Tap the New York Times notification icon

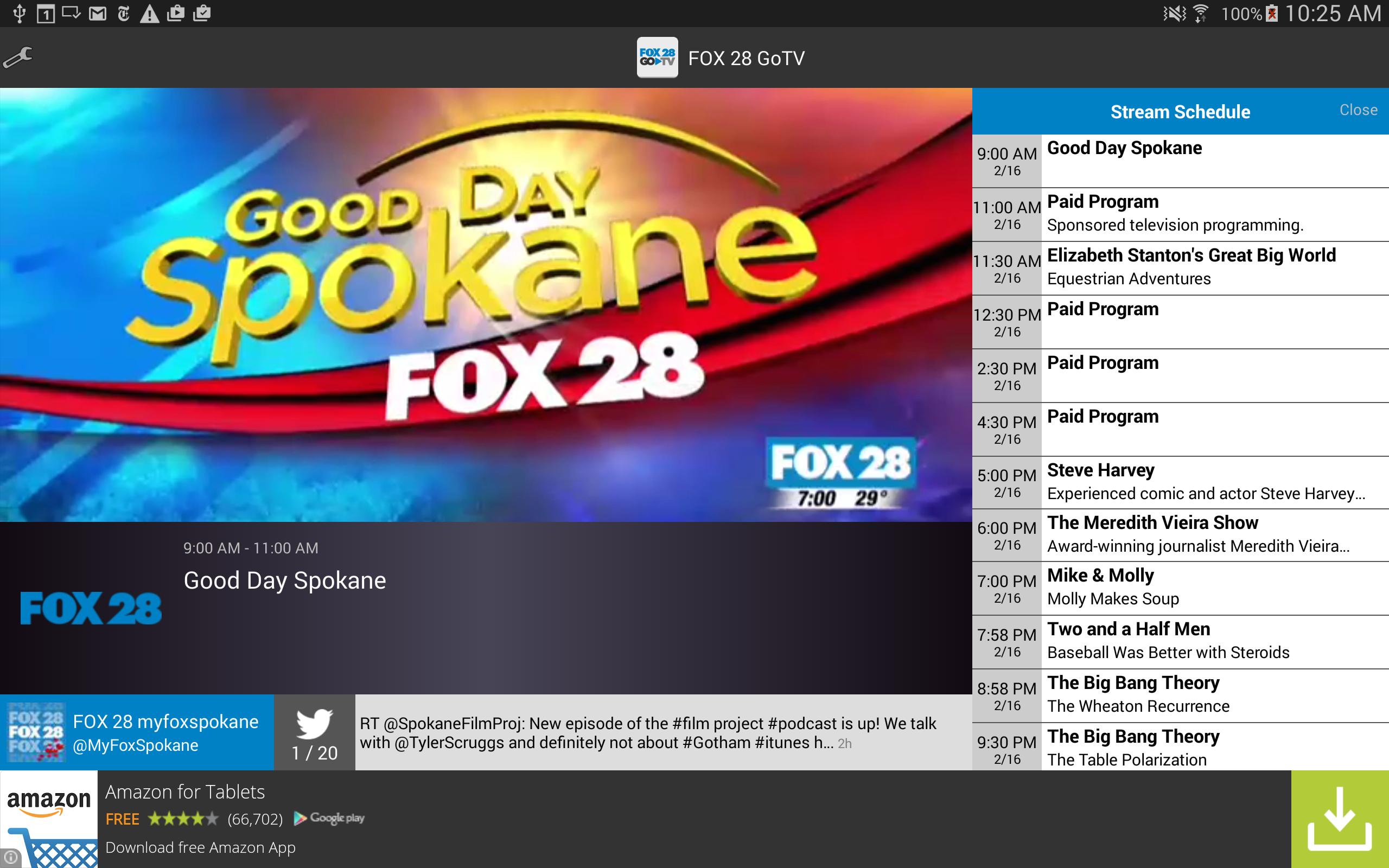[x=123, y=13]
